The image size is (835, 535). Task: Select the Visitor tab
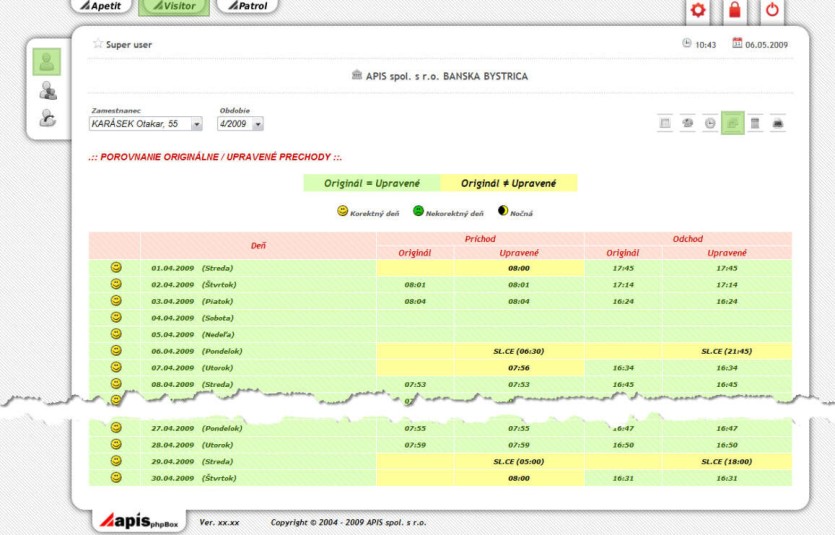coord(174,7)
